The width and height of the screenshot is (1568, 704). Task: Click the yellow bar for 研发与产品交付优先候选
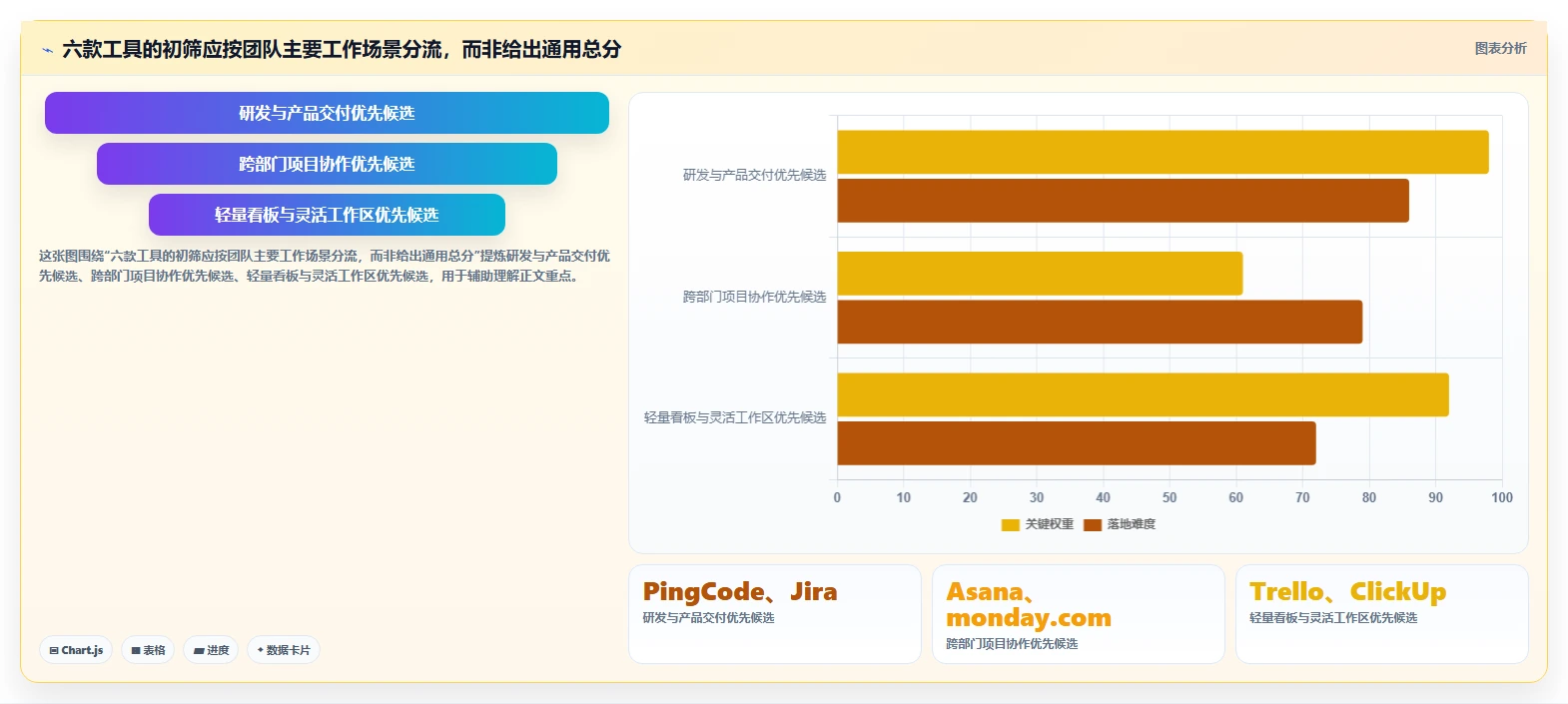(1163, 152)
